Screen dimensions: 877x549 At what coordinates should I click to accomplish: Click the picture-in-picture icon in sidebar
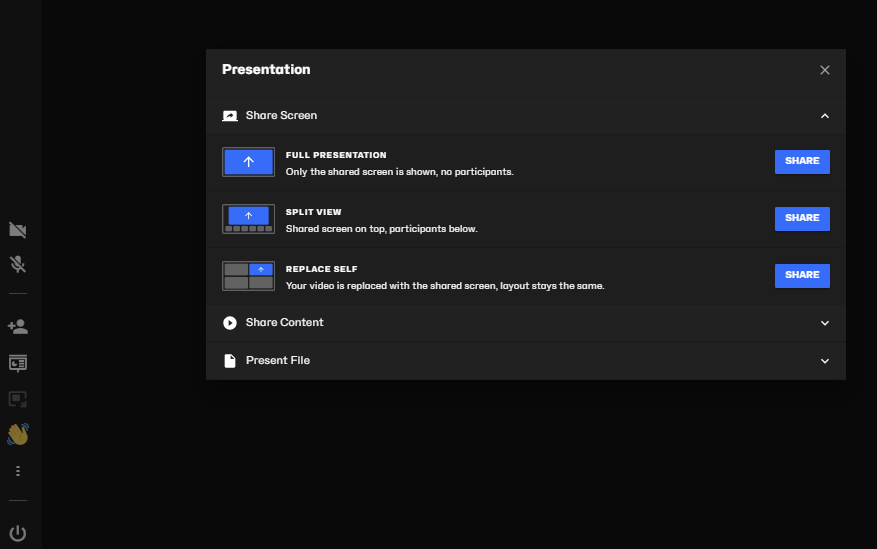(18, 399)
